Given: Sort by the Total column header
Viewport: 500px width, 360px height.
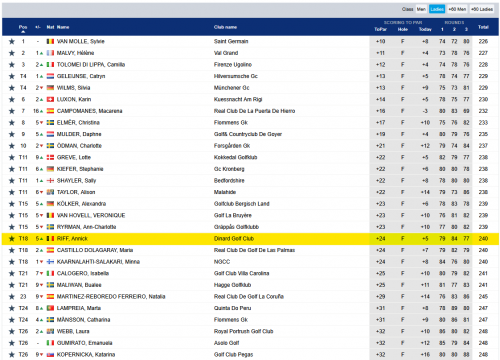Looking at the screenshot, I should 483,27.
